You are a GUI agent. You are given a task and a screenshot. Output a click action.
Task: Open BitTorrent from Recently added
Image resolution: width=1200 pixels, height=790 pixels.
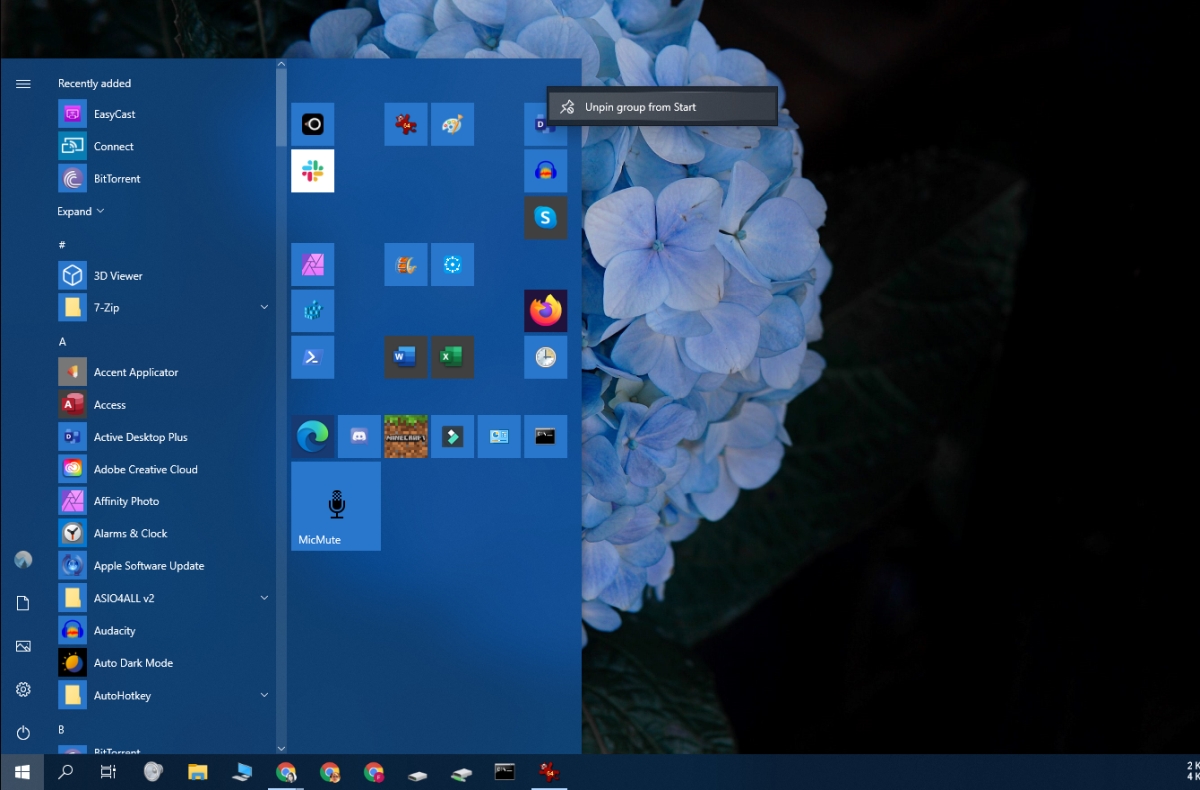(163, 179)
